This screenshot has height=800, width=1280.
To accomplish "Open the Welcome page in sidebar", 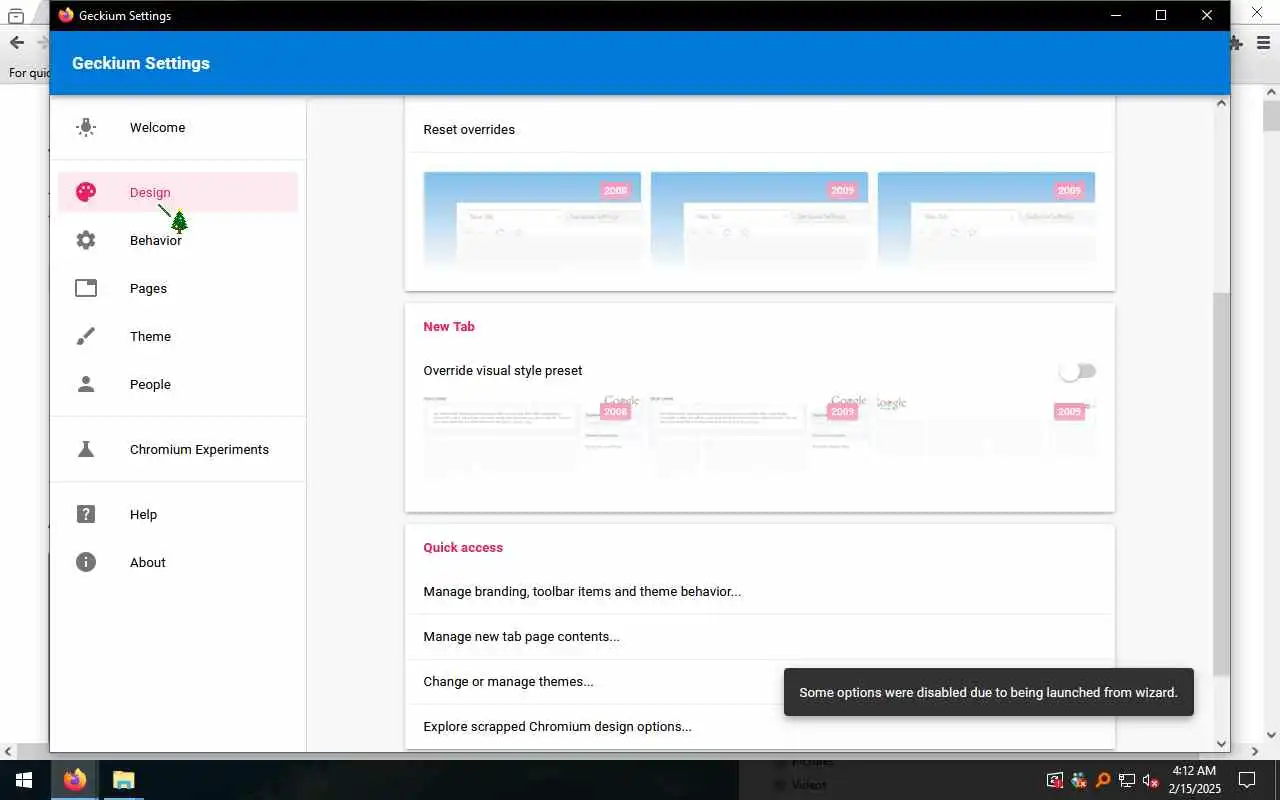I will 177,127.
